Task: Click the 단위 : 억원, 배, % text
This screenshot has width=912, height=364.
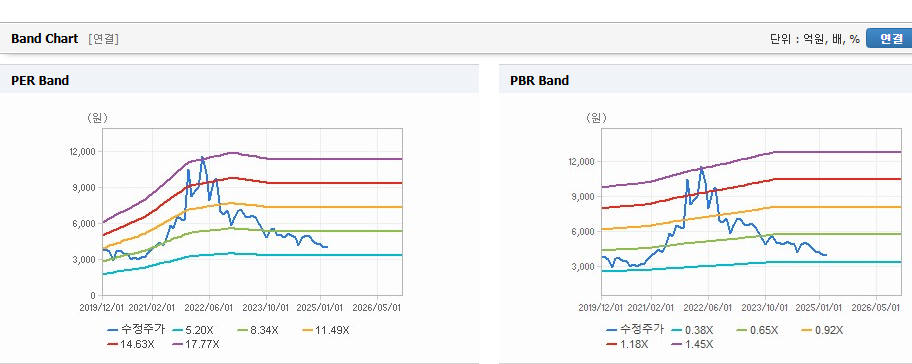Action: (814, 39)
